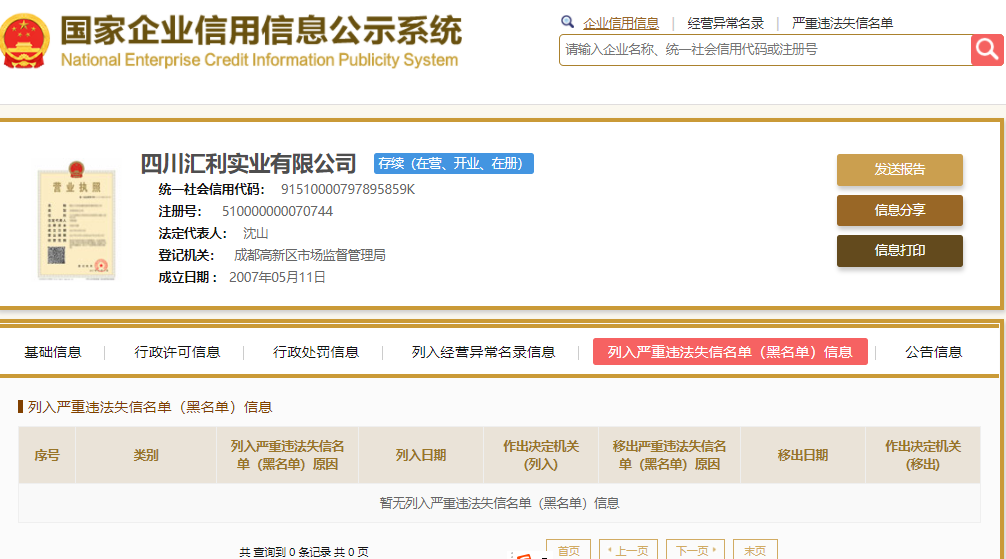Click the national emblem logo
1006x559 pixels.
(x=24, y=42)
